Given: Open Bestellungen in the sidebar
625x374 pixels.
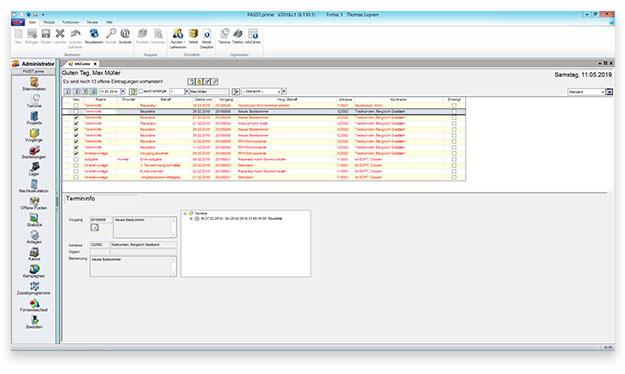Looking at the screenshot, I should 34,152.
